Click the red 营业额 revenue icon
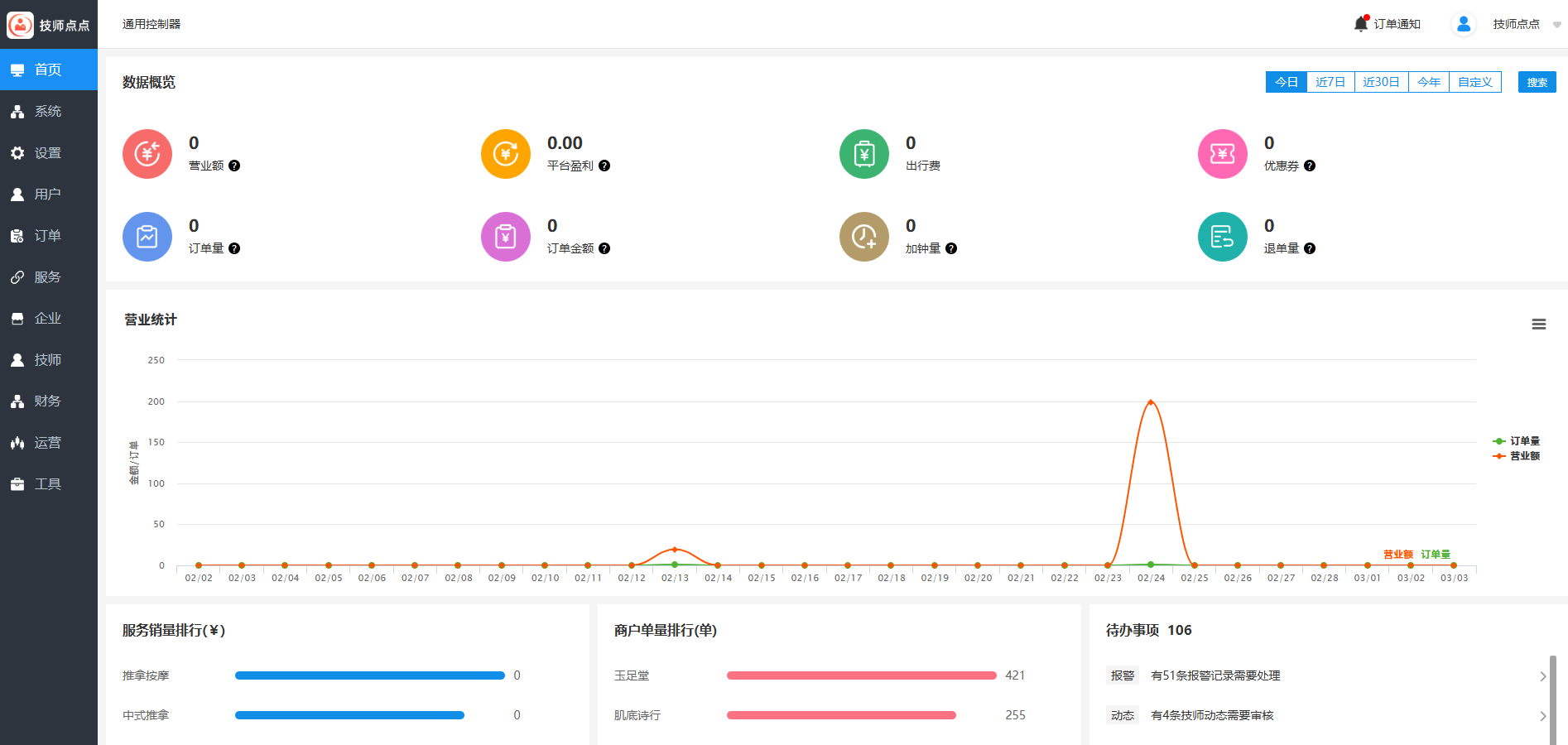The height and width of the screenshot is (745, 1568). click(147, 154)
